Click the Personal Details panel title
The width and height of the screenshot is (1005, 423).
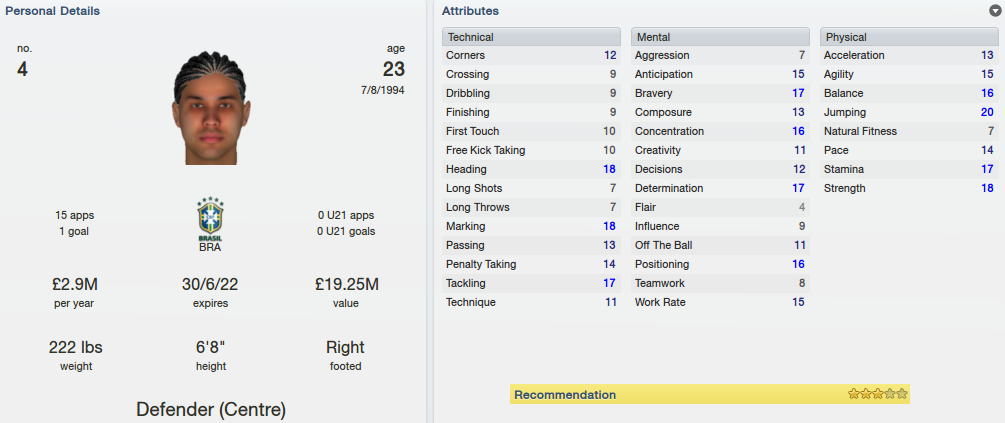53,11
